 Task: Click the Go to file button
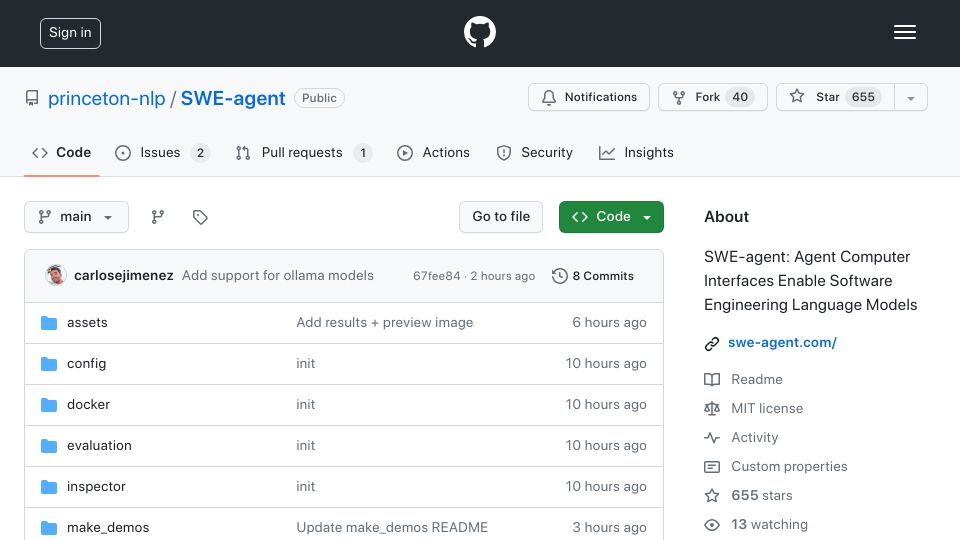coord(501,217)
